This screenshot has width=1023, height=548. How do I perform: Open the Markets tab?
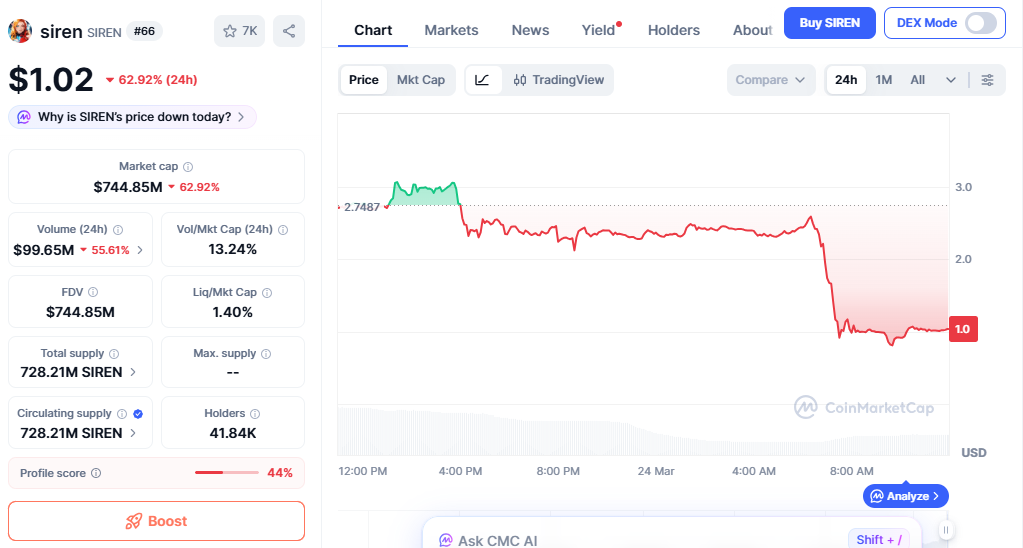pyautogui.click(x=451, y=30)
